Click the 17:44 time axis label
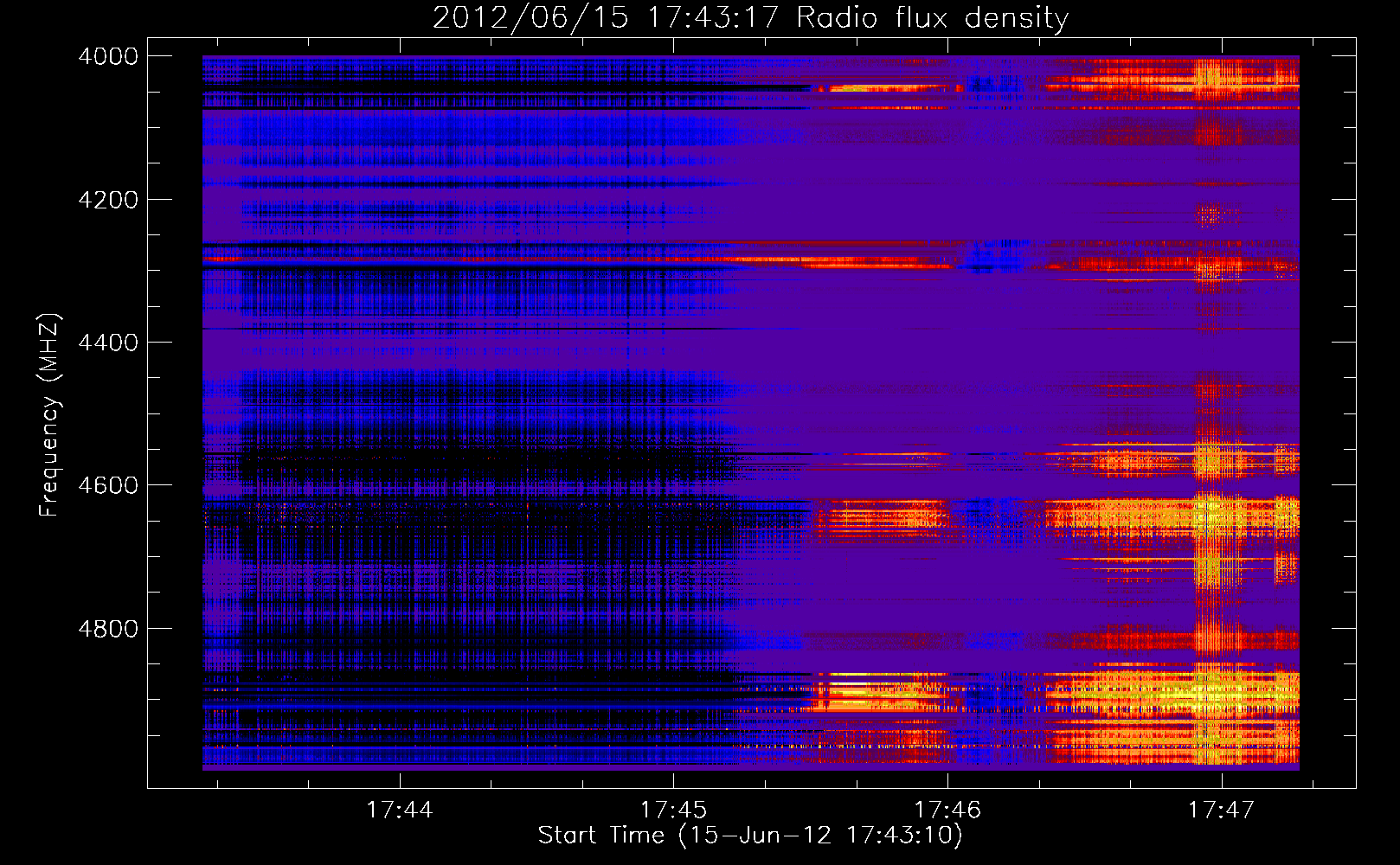This screenshot has width=1400, height=865. coord(399,811)
